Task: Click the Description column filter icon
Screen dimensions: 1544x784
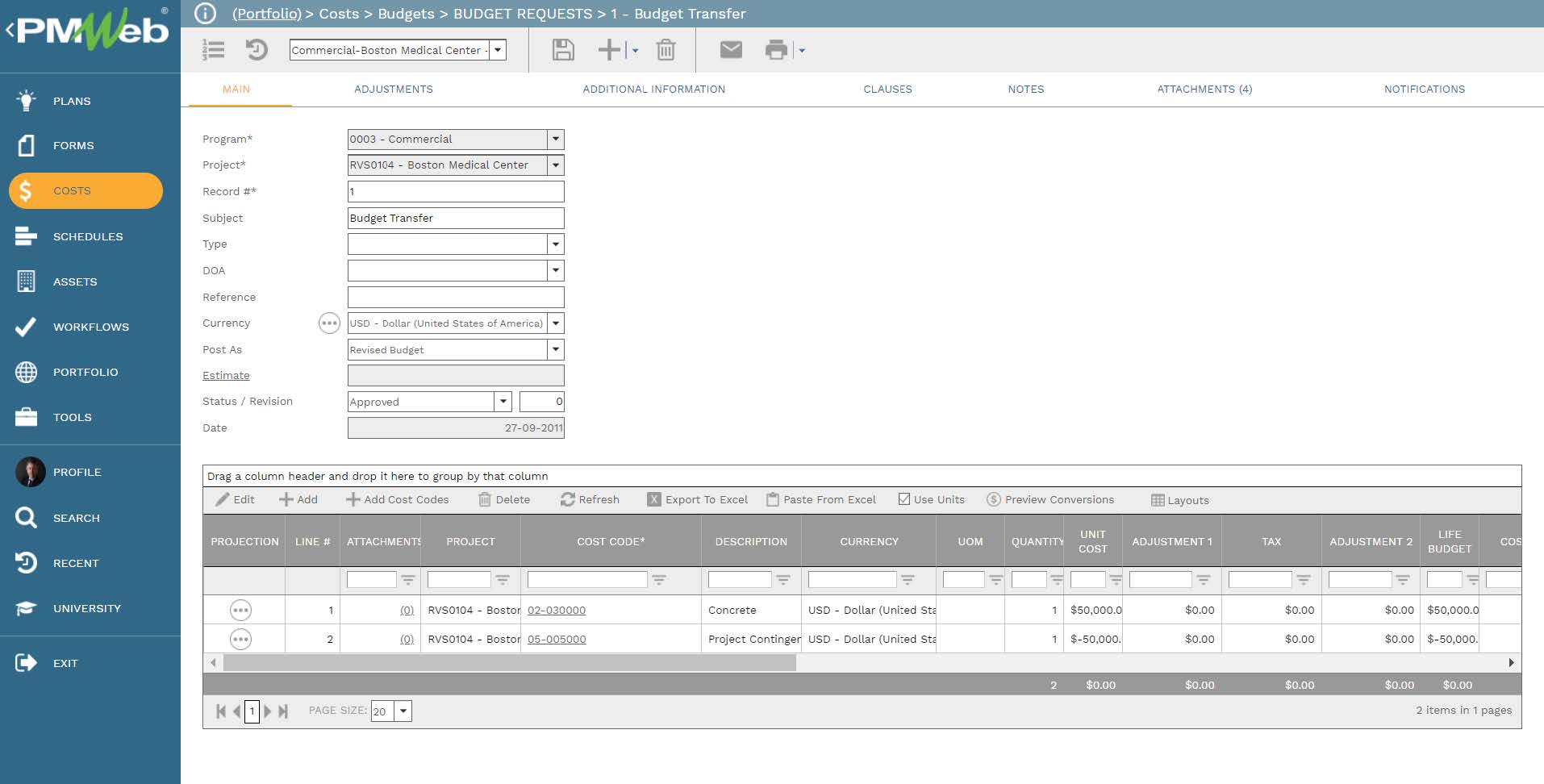Action: tap(782, 580)
